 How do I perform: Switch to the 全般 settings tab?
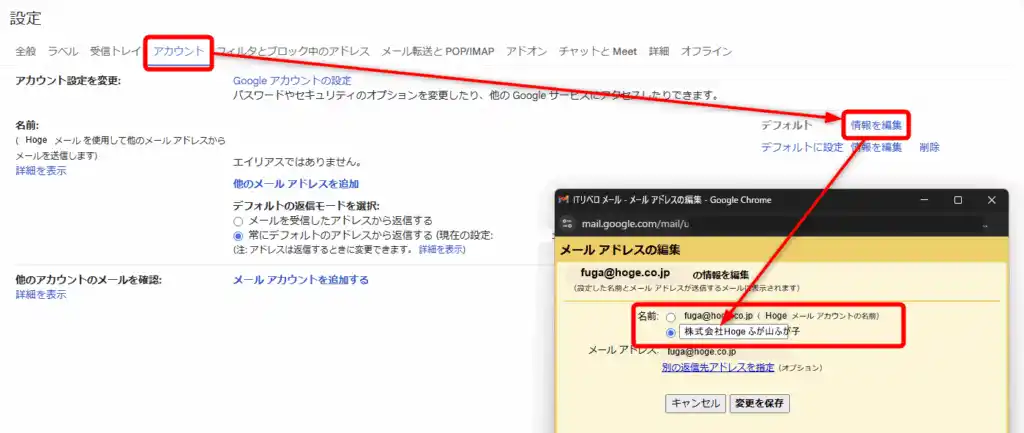click(x=26, y=51)
